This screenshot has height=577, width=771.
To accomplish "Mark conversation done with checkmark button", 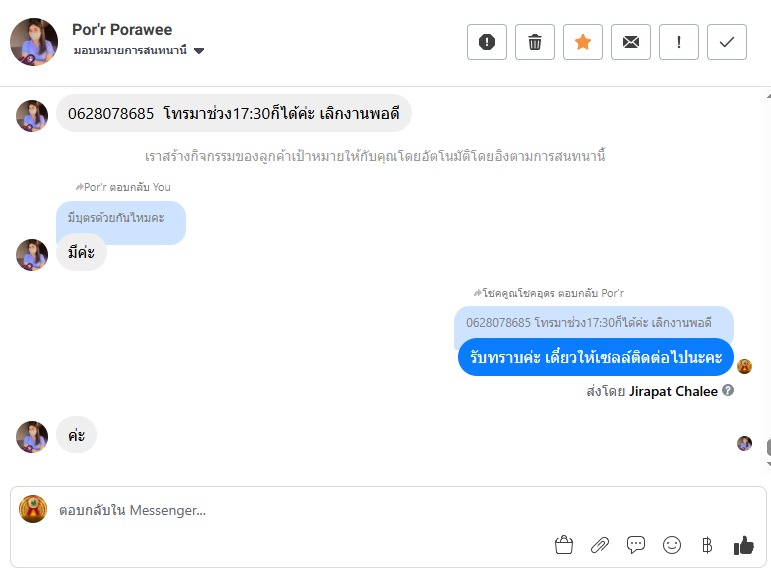I will click(x=727, y=42).
